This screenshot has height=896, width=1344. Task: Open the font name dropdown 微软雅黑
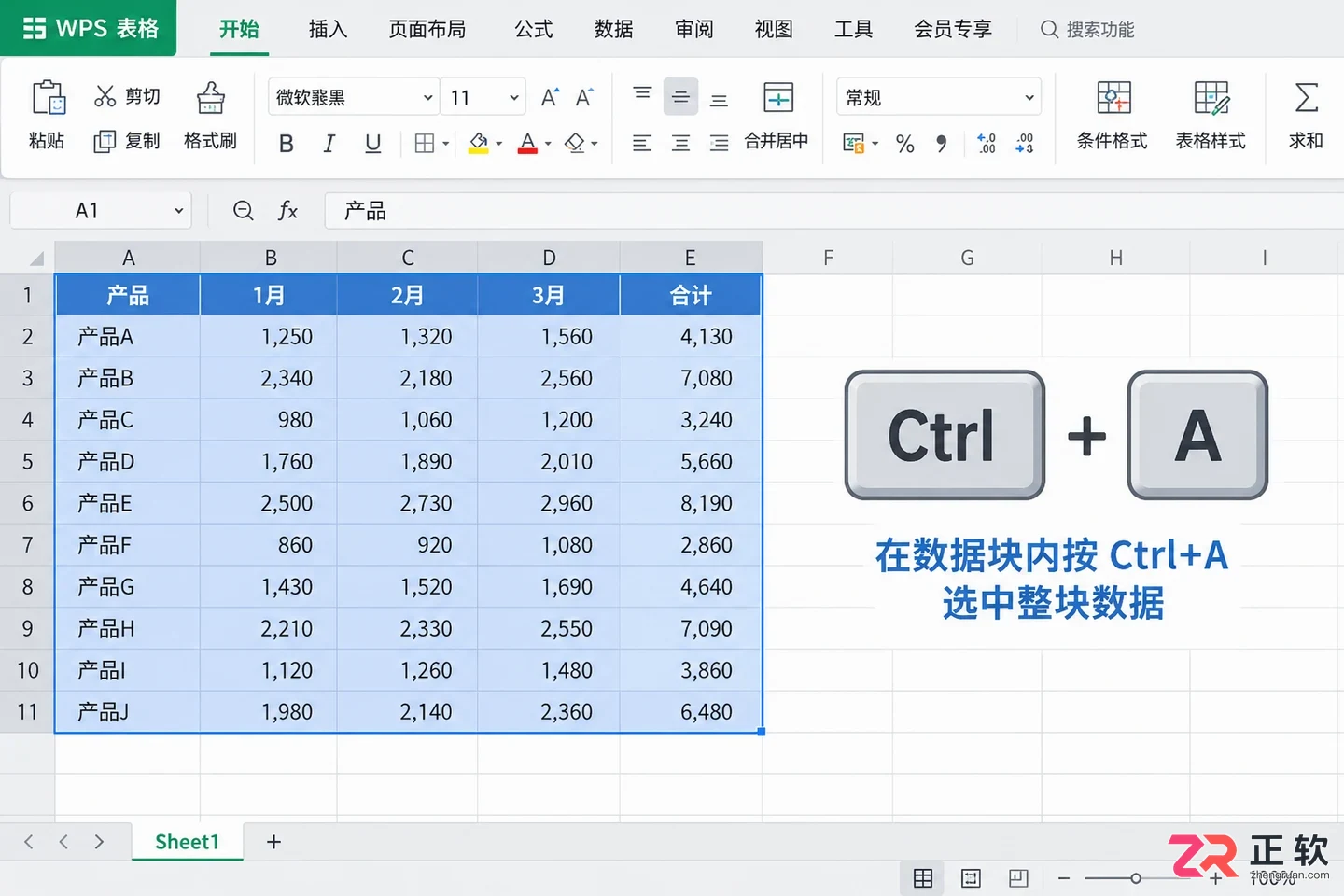pyautogui.click(x=353, y=97)
